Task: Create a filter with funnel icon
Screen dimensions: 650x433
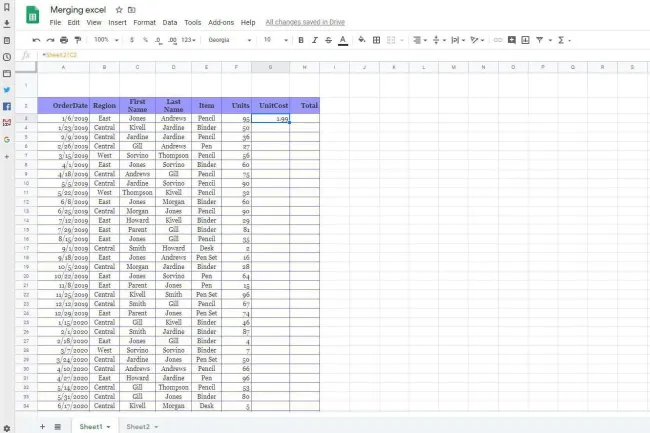Action: 539,40
